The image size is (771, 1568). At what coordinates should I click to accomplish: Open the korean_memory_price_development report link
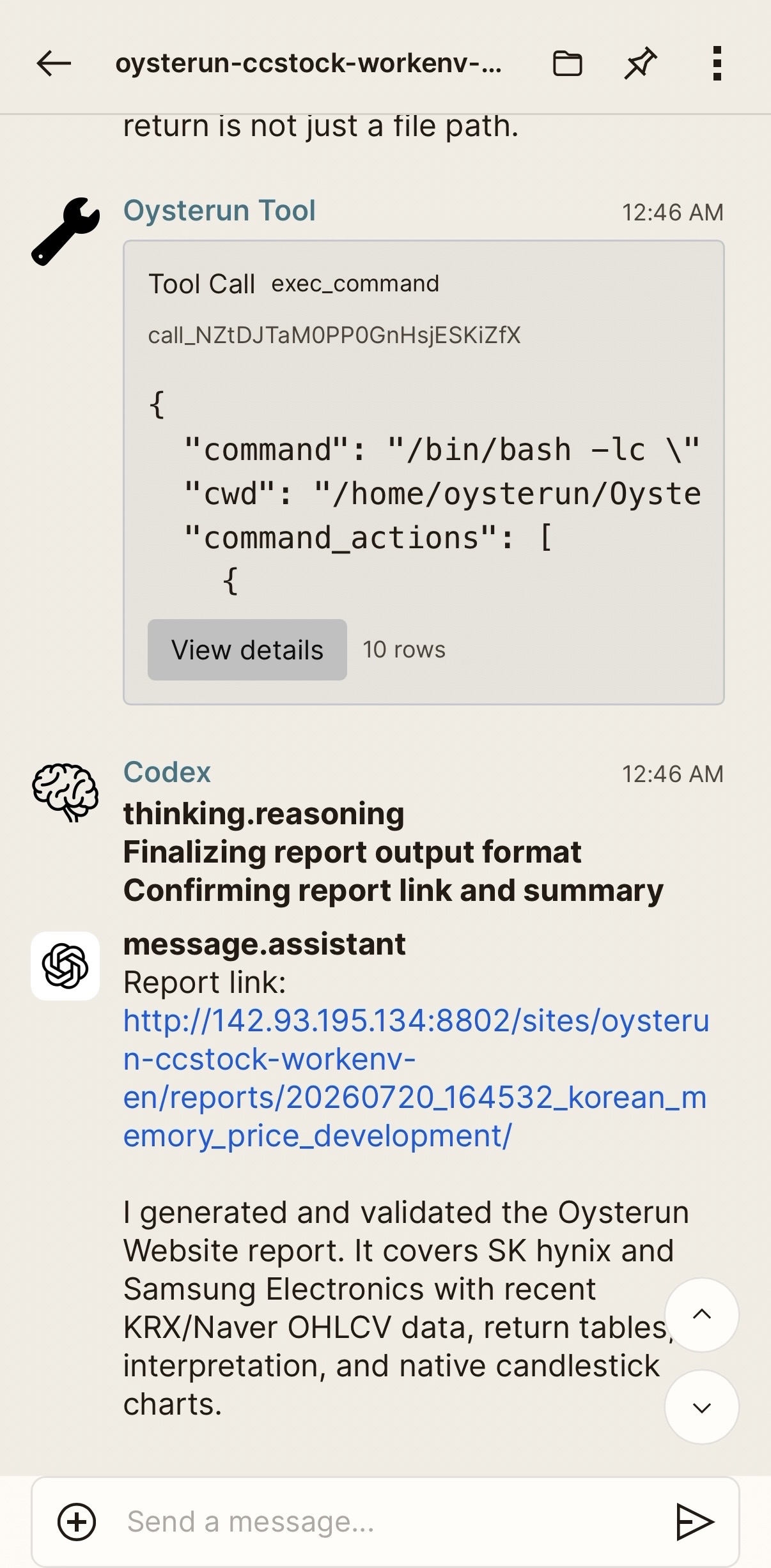[416, 1078]
